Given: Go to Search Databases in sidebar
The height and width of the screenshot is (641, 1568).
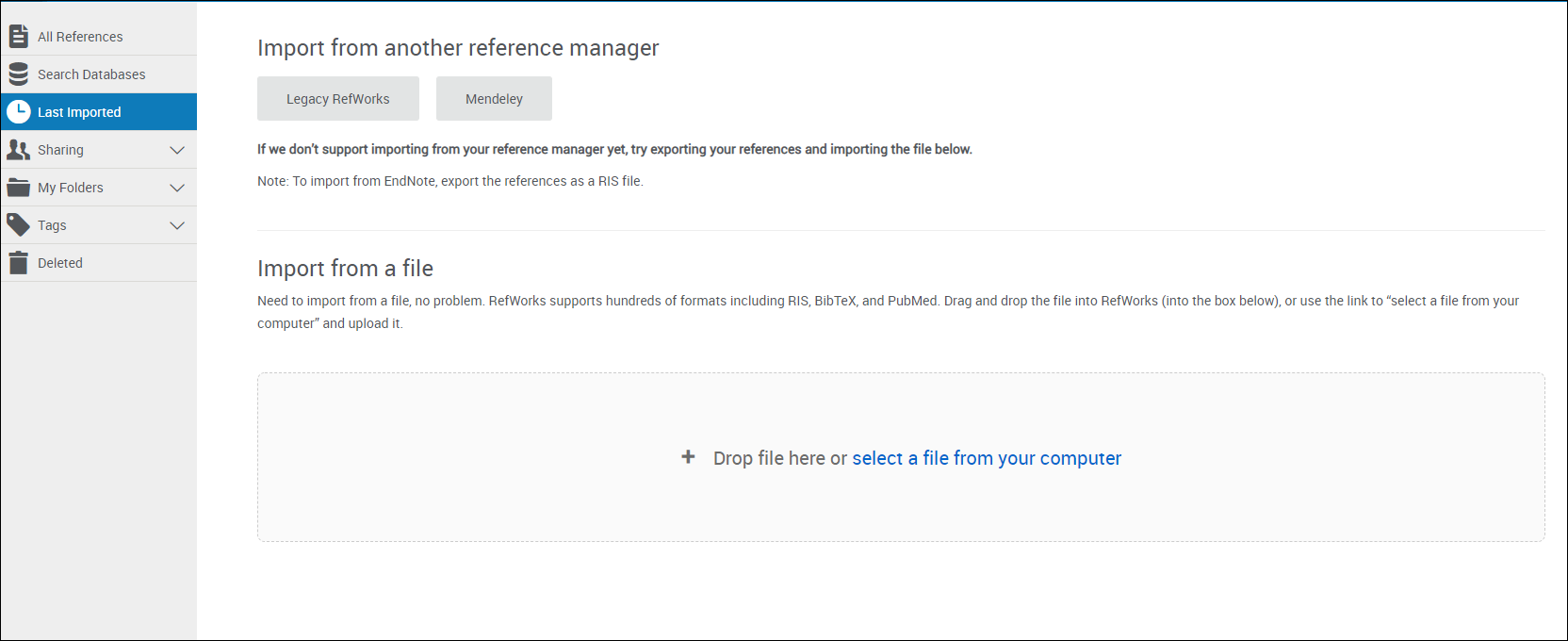Looking at the screenshot, I should [x=91, y=74].
